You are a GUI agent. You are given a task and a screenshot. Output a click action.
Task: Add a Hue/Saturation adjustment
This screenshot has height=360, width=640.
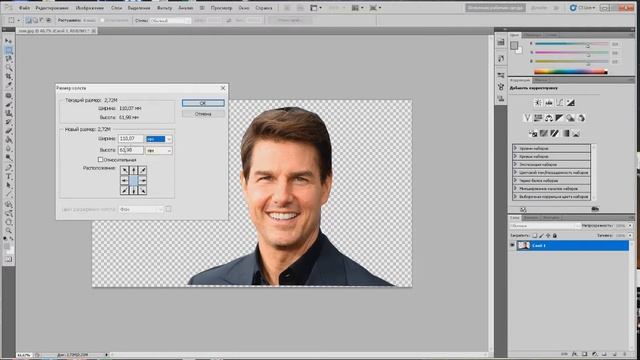tap(538, 118)
